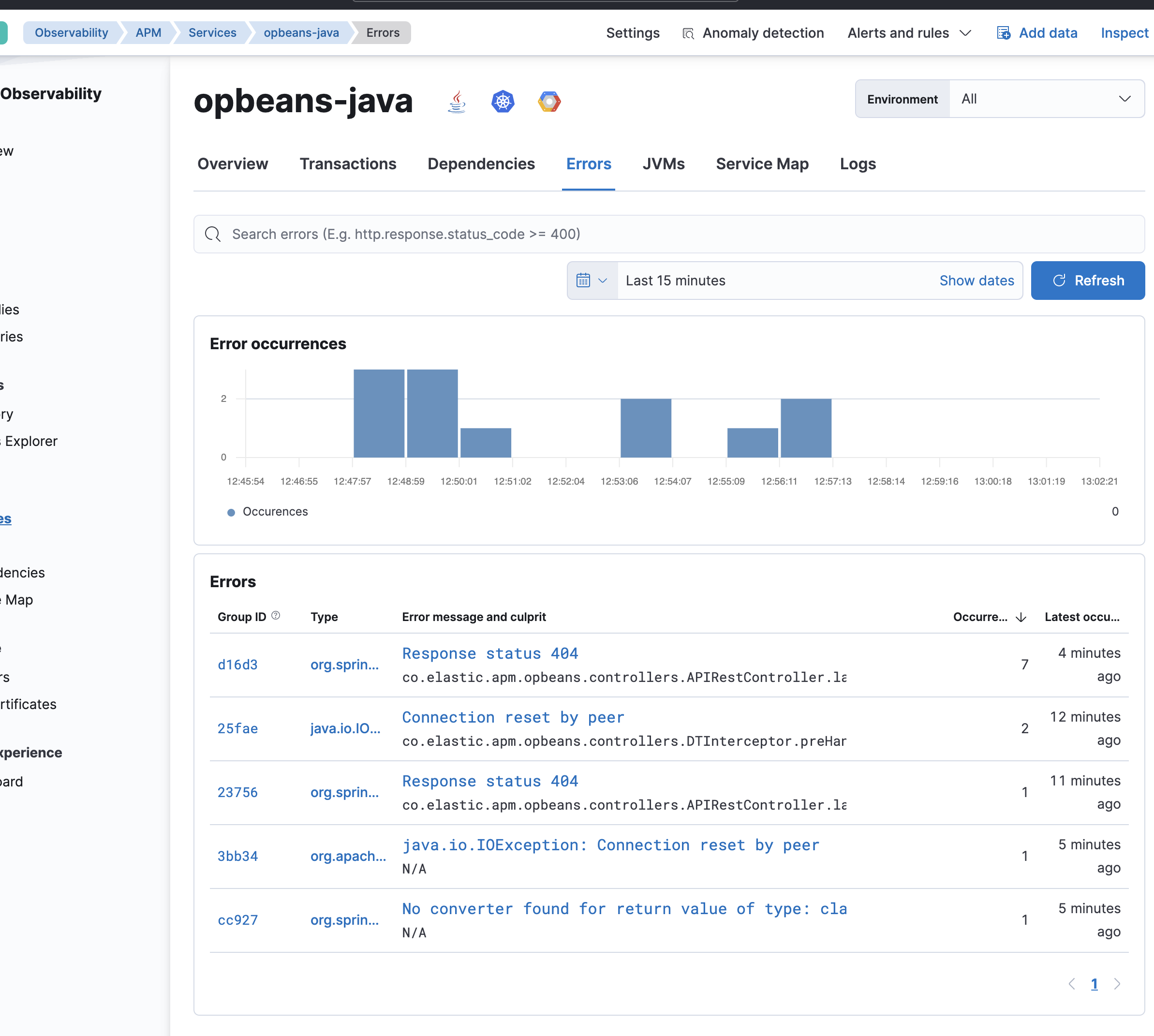This screenshot has width=1154, height=1036.
Task: Switch to the Transactions tab
Action: point(348,164)
